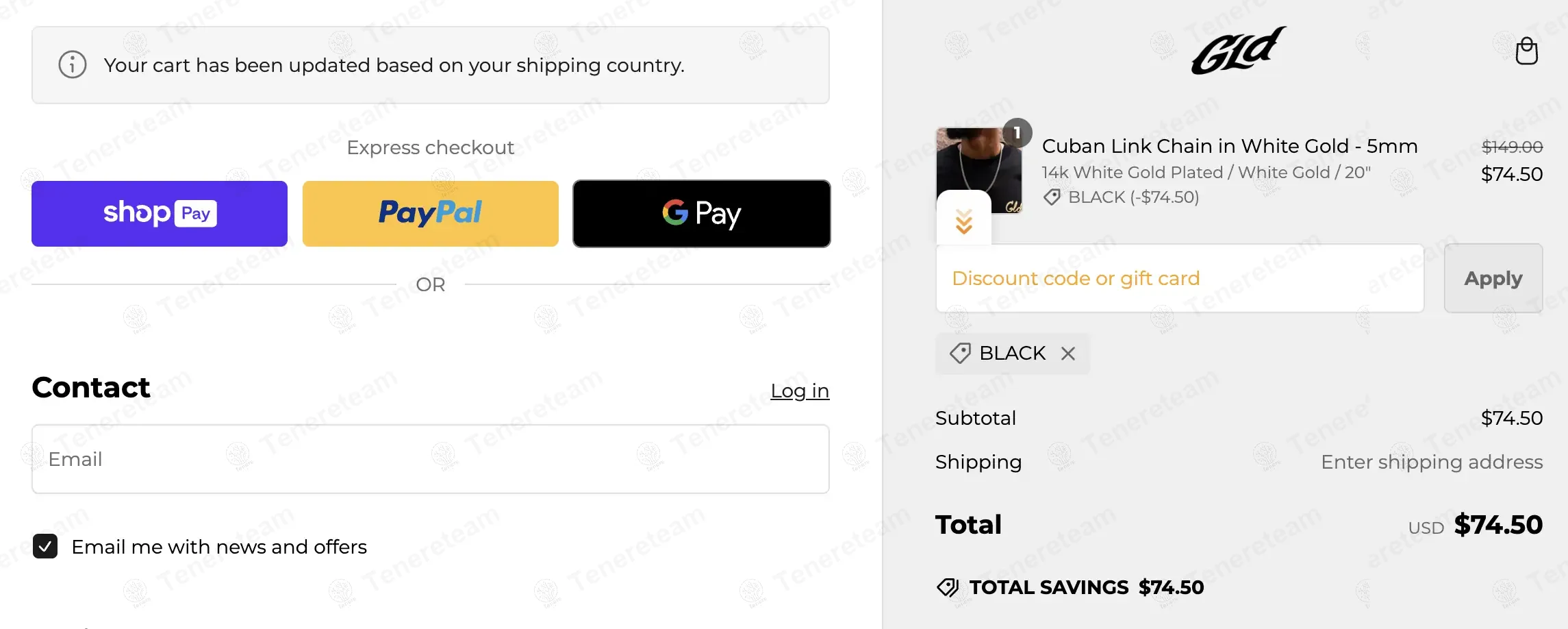
Task: Click the GLD store logo
Action: point(1238,51)
